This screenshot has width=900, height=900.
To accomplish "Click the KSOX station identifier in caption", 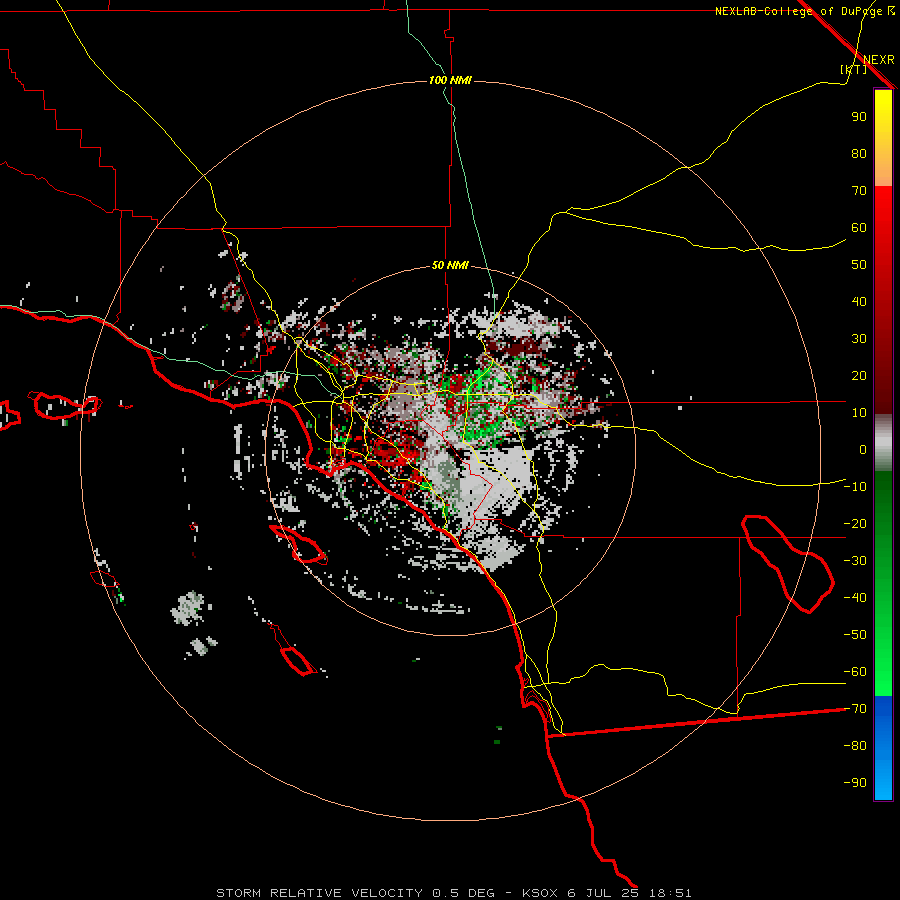I will (x=540, y=893).
